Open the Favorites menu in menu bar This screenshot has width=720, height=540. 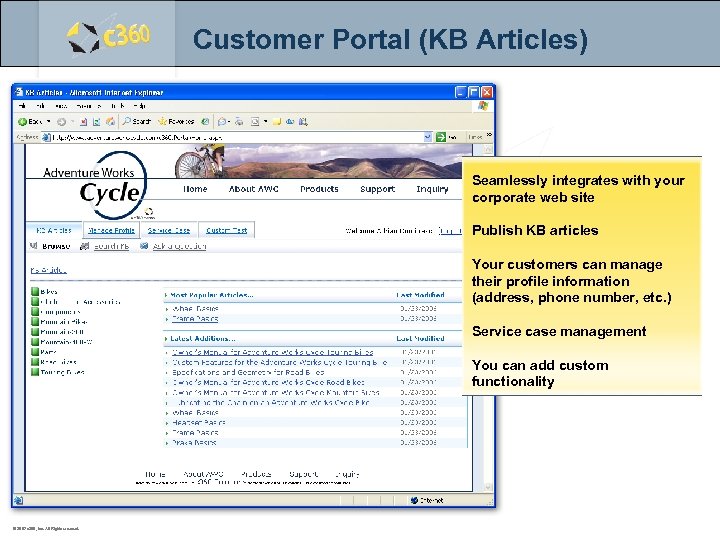(x=89, y=106)
